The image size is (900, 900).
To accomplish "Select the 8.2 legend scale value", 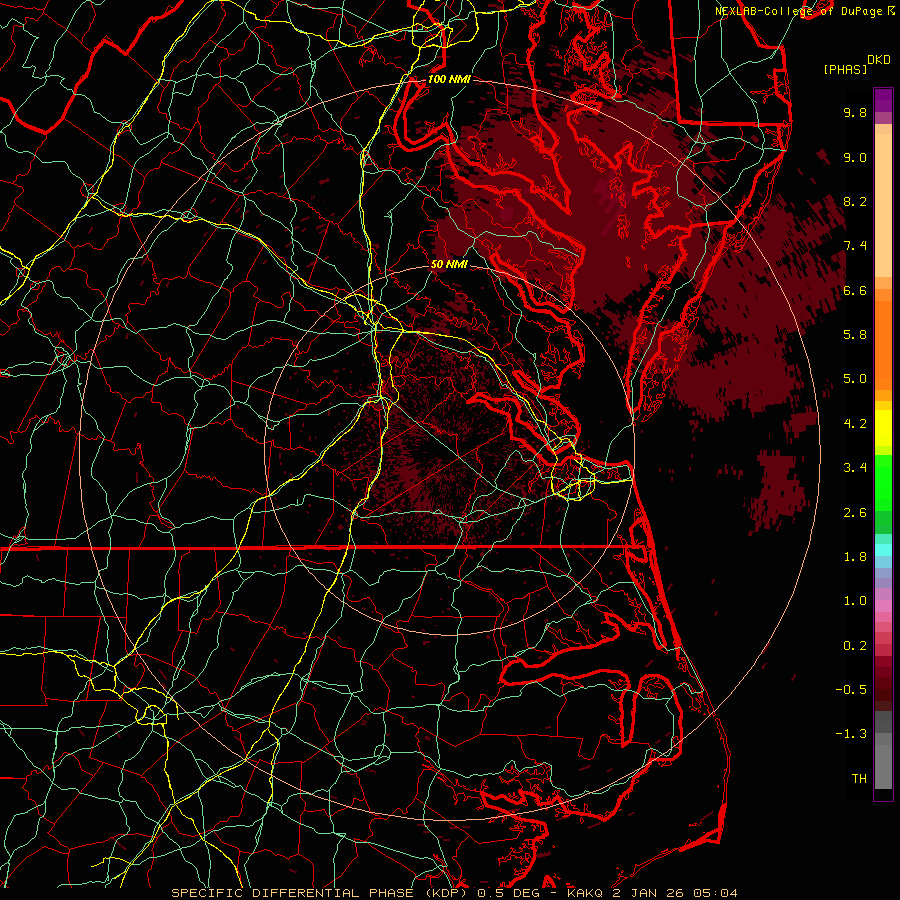I will [855, 201].
